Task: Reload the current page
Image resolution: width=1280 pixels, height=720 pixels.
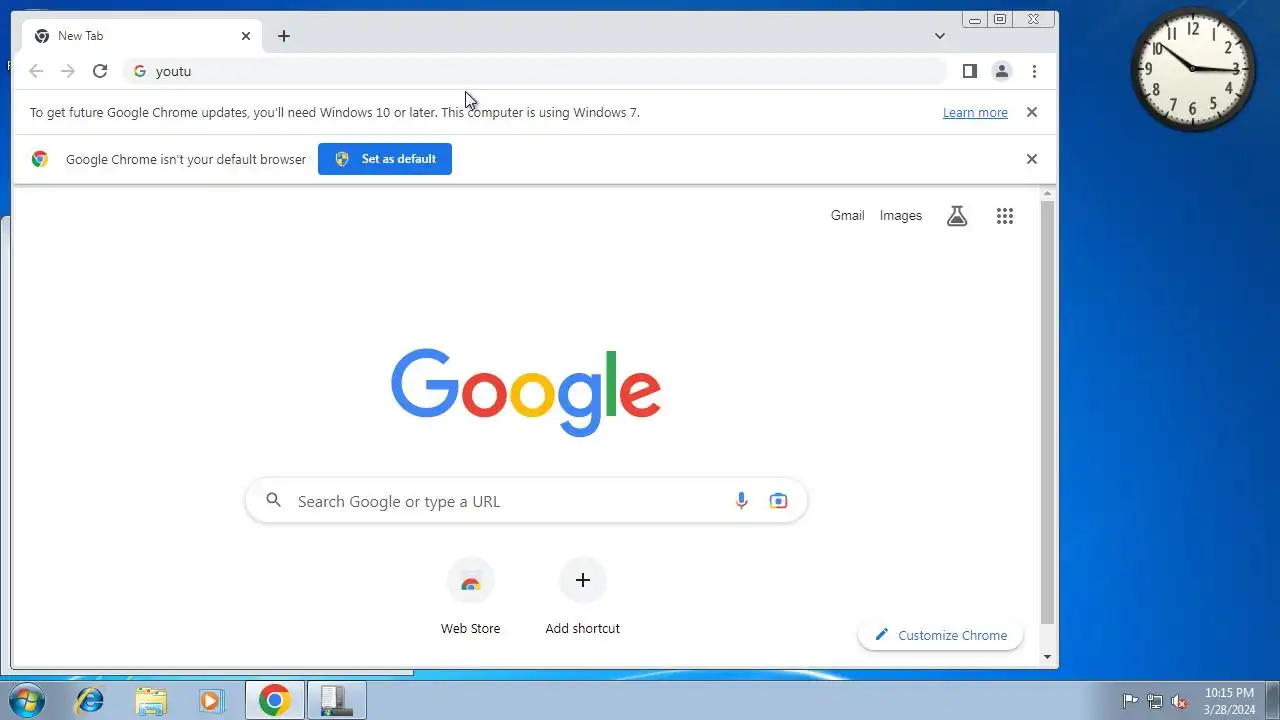Action: click(100, 71)
